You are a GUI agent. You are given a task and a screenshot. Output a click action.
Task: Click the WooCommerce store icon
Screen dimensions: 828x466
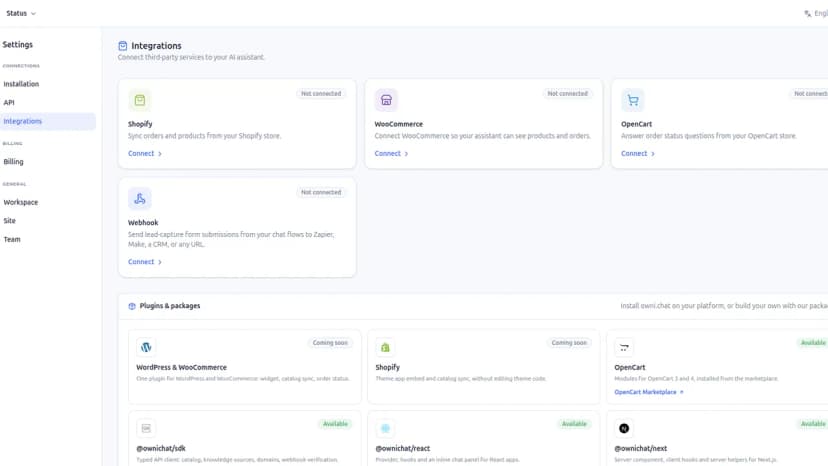point(386,100)
